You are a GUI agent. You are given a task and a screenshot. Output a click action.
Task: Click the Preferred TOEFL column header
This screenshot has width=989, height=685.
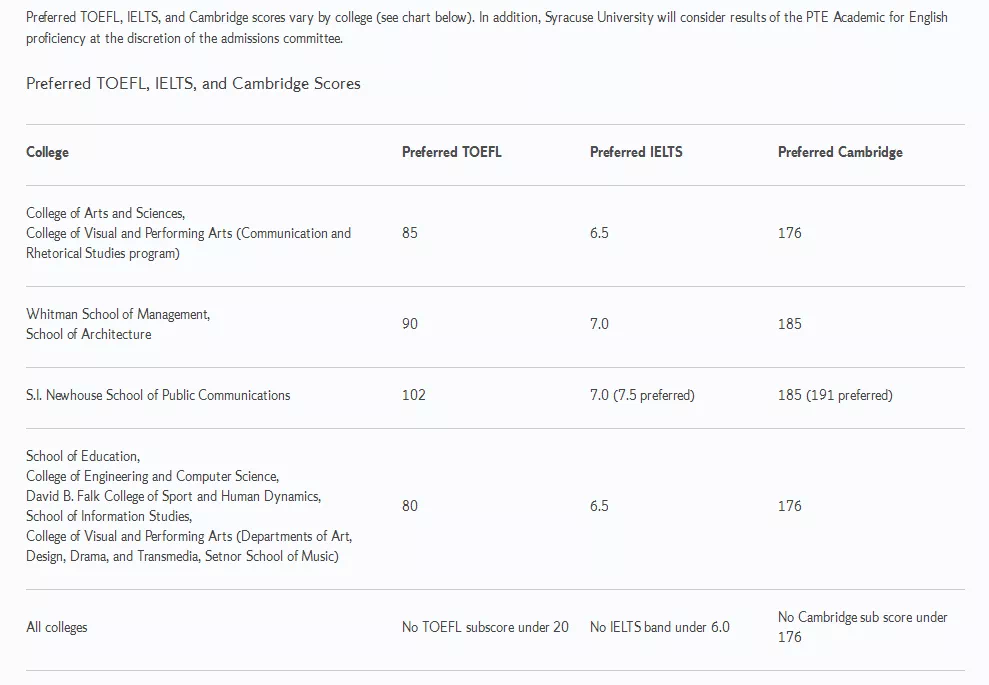coord(452,152)
